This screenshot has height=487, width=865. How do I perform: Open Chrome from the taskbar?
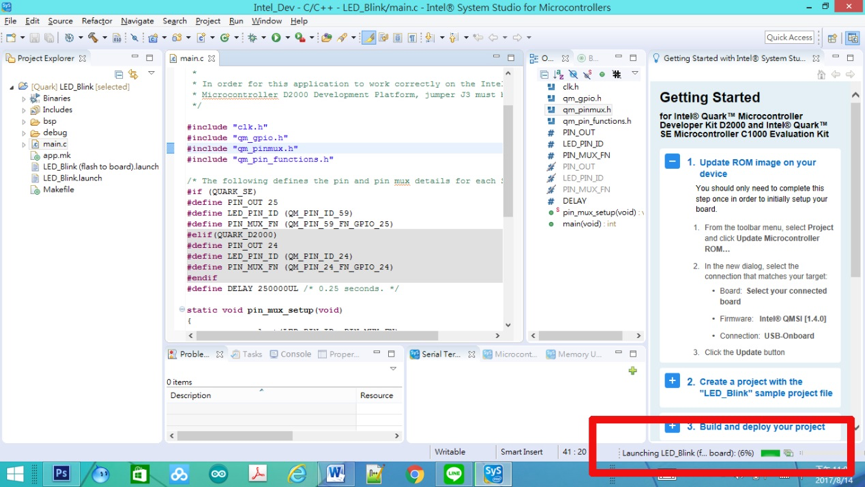[x=415, y=474]
